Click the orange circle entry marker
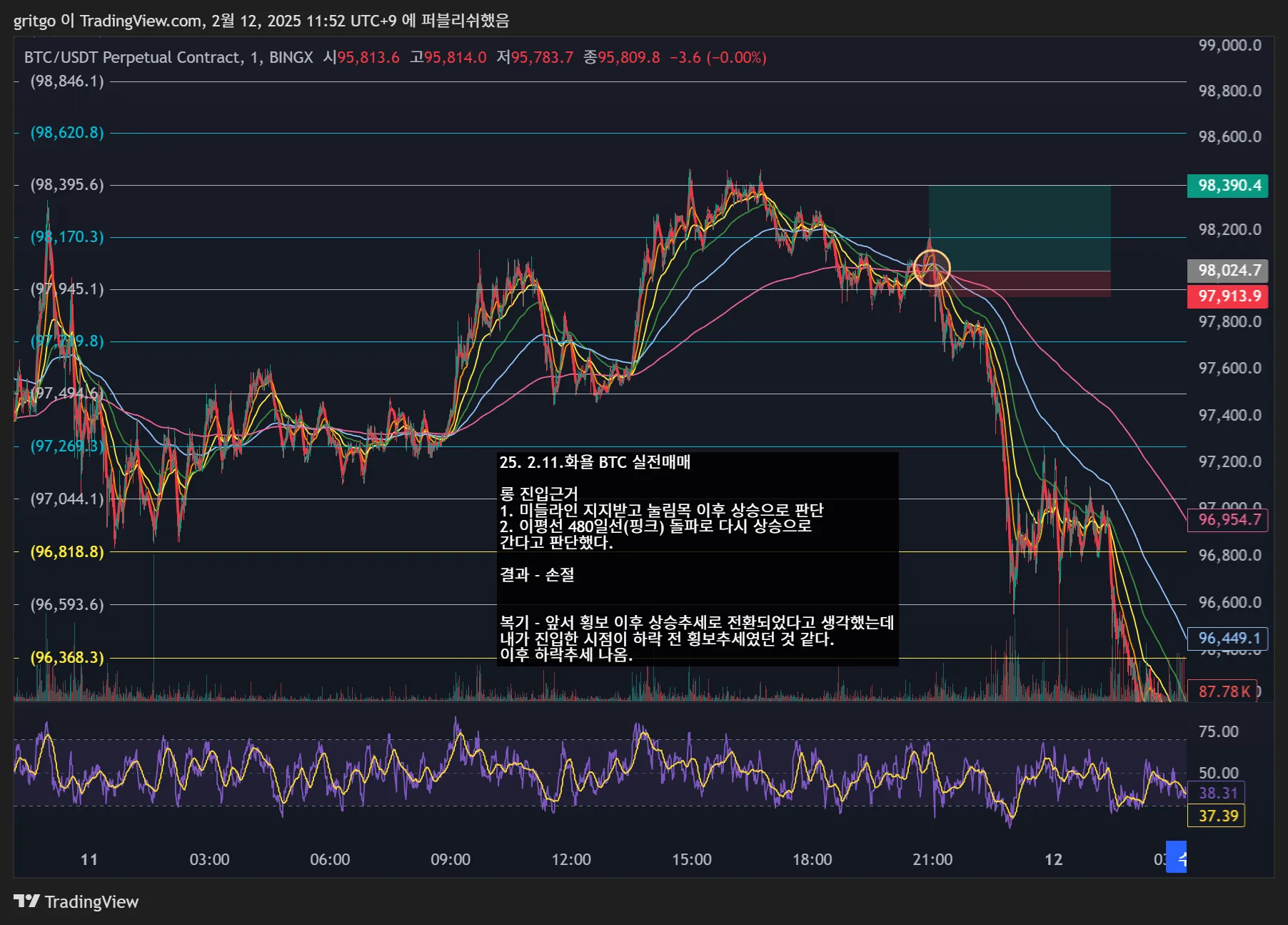The width and height of the screenshot is (1288, 925). (932, 269)
